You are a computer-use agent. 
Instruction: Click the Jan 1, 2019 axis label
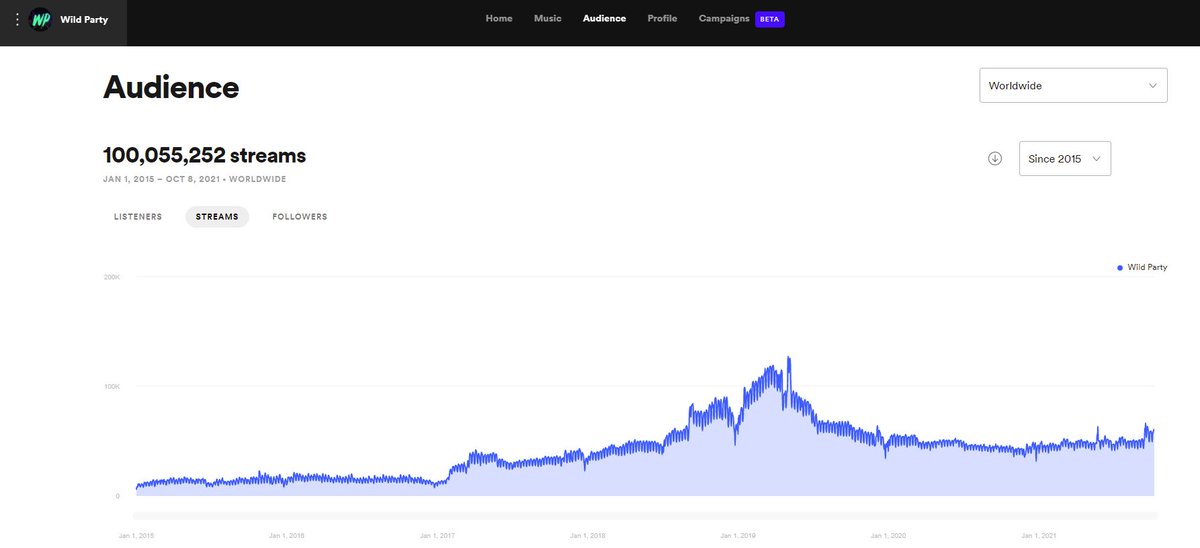pos(739,536)
